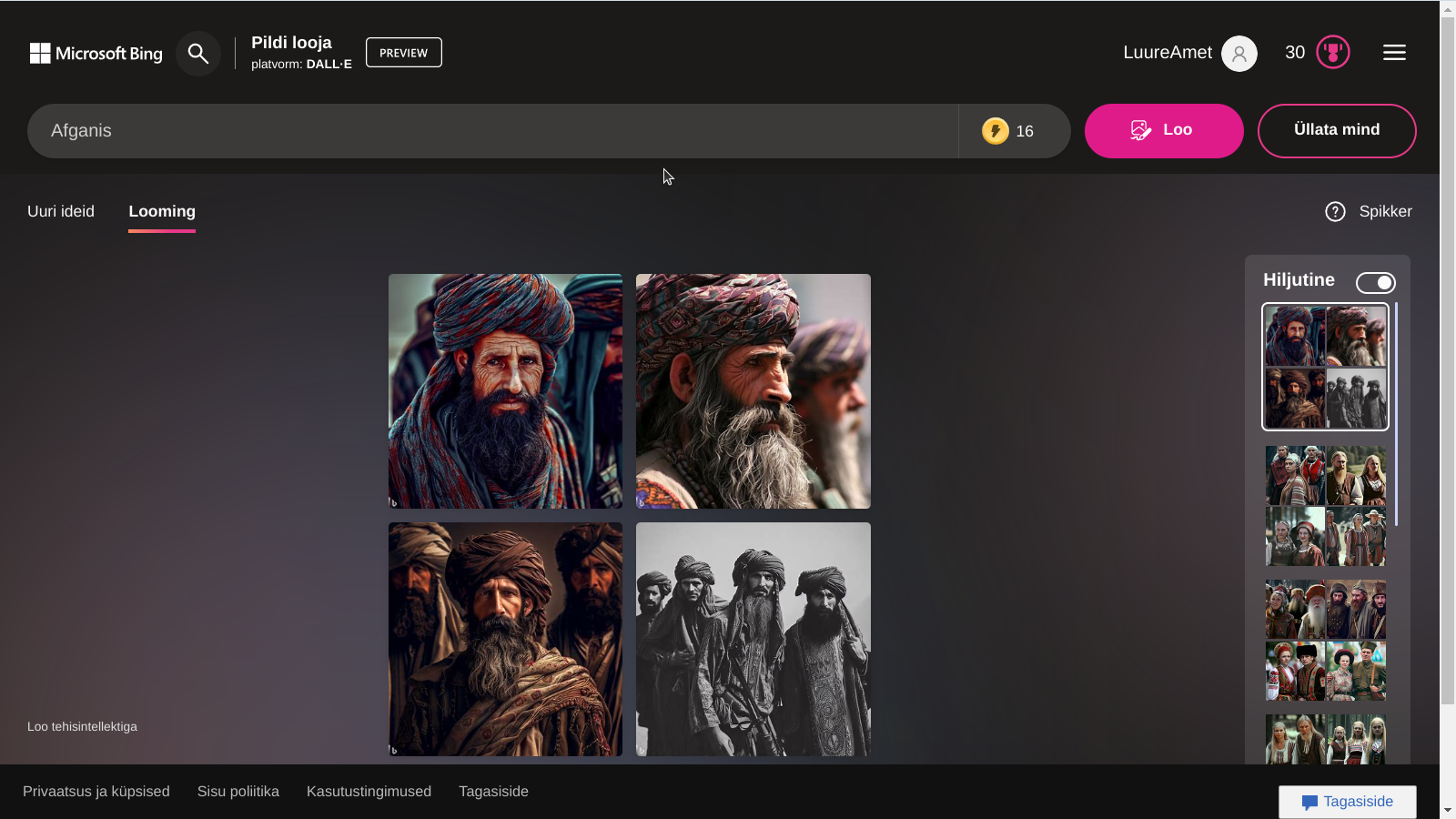Open the grey-bearded man profile image
This screenshot has width=1456, height=819.
(x=753, y=391)
